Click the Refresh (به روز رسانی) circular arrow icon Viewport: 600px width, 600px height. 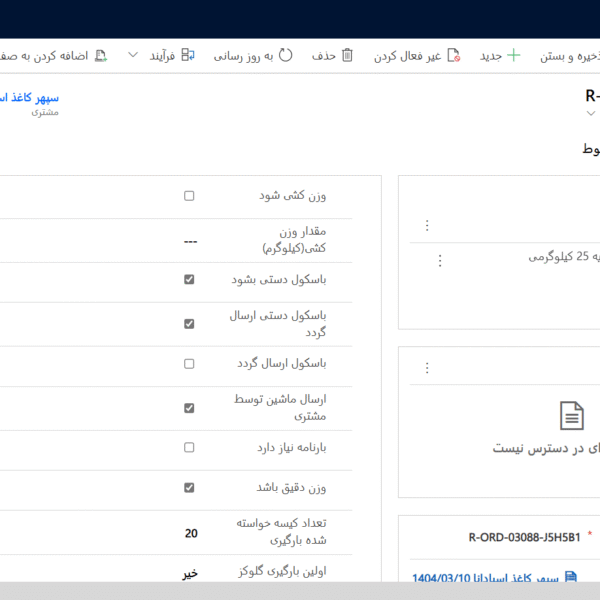(x=286, y=56)
